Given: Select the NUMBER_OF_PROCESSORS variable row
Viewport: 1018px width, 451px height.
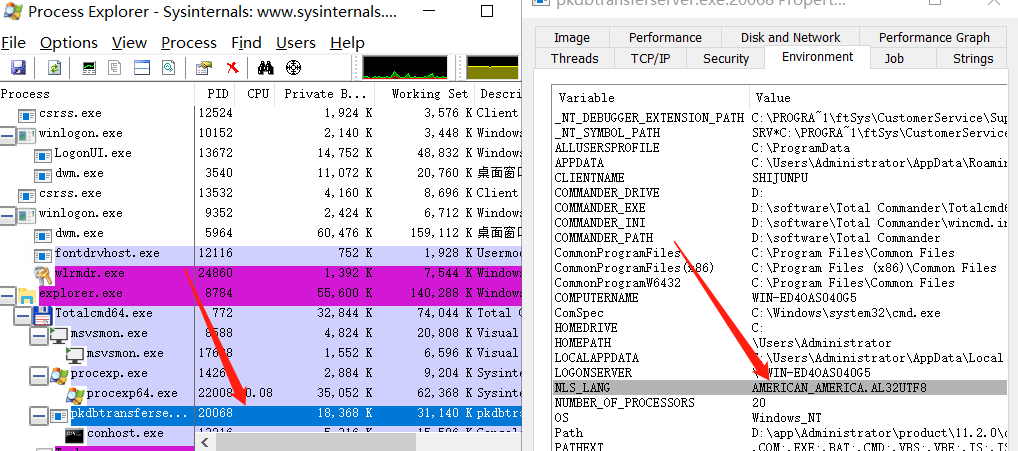Looking at the screenshot, I should pos(780,403).
